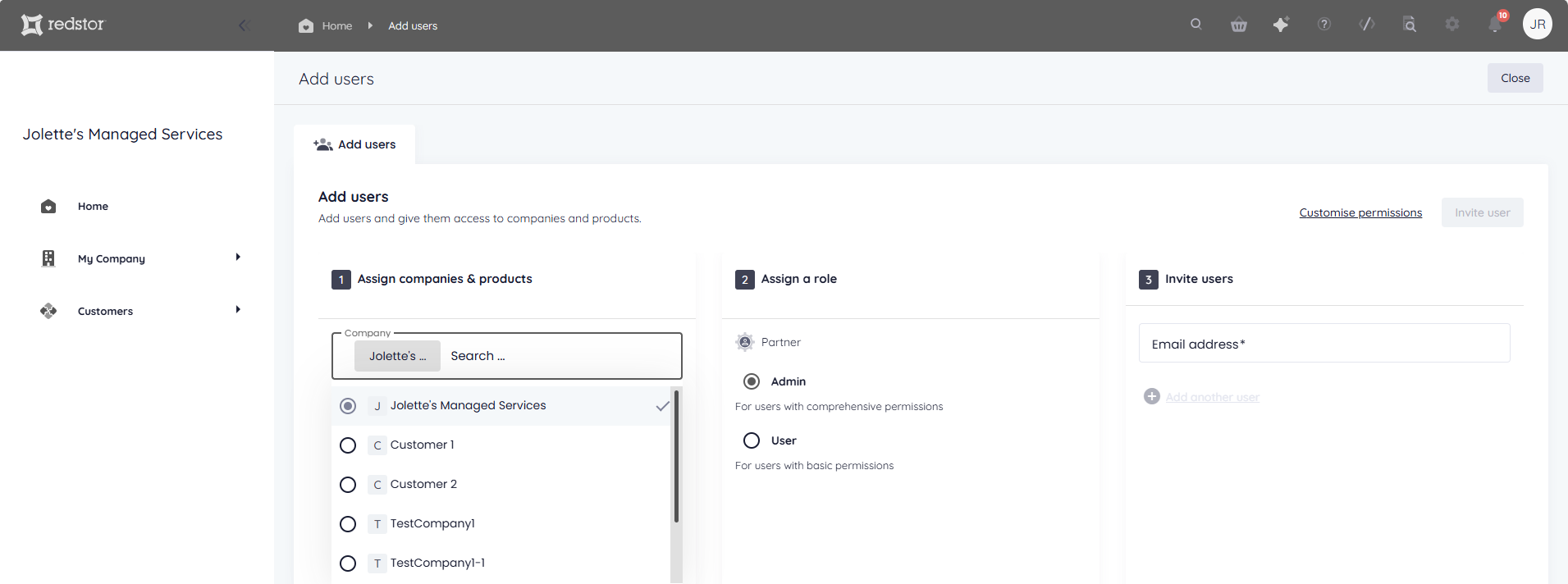Click the AI sparkle icon
This screenshot has height=584, width=1568.
pos(1281,25)
